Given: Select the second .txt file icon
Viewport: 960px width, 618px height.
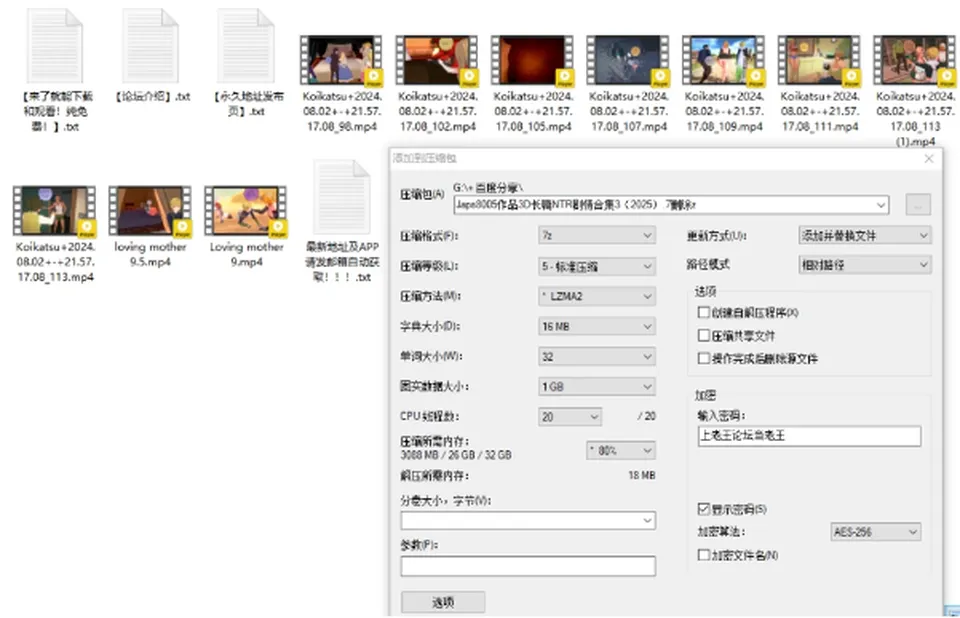Looking at the screenshot, I should (151, 46).
